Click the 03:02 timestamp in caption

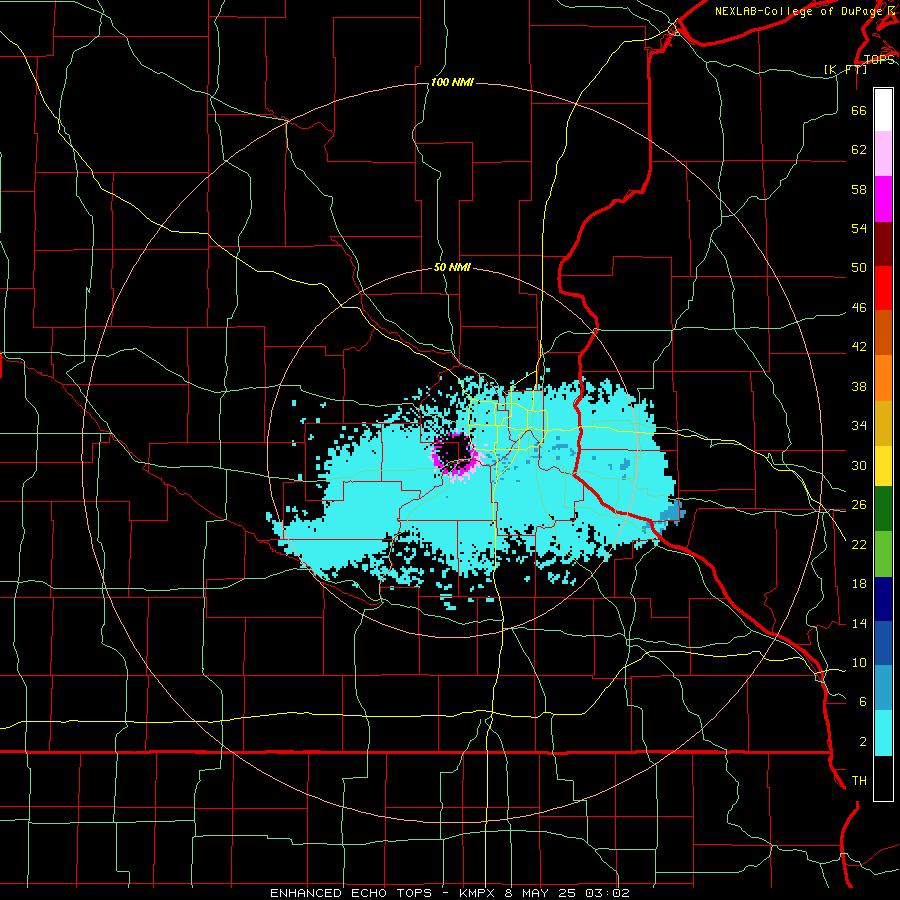coord(607,893)
